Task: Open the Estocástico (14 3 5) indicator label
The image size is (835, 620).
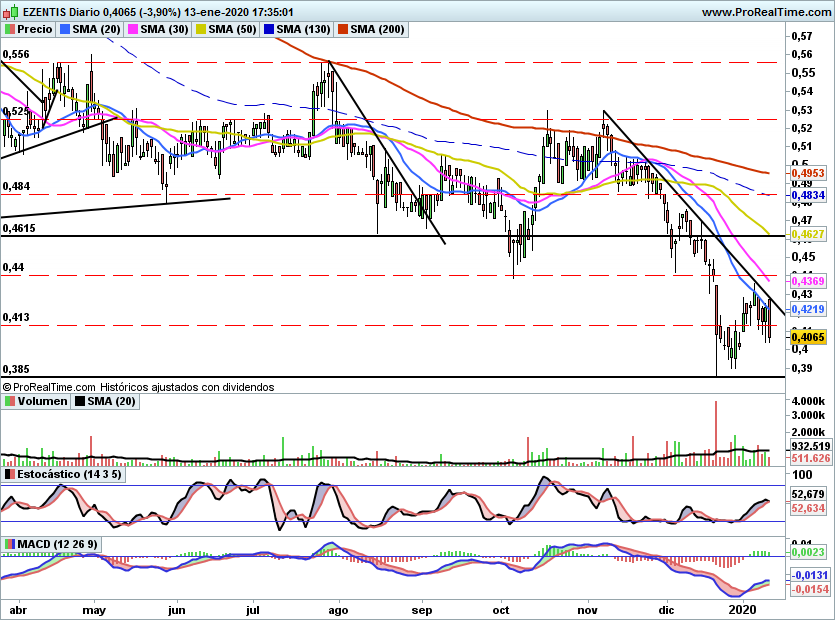Action: (x=69, y=474)
